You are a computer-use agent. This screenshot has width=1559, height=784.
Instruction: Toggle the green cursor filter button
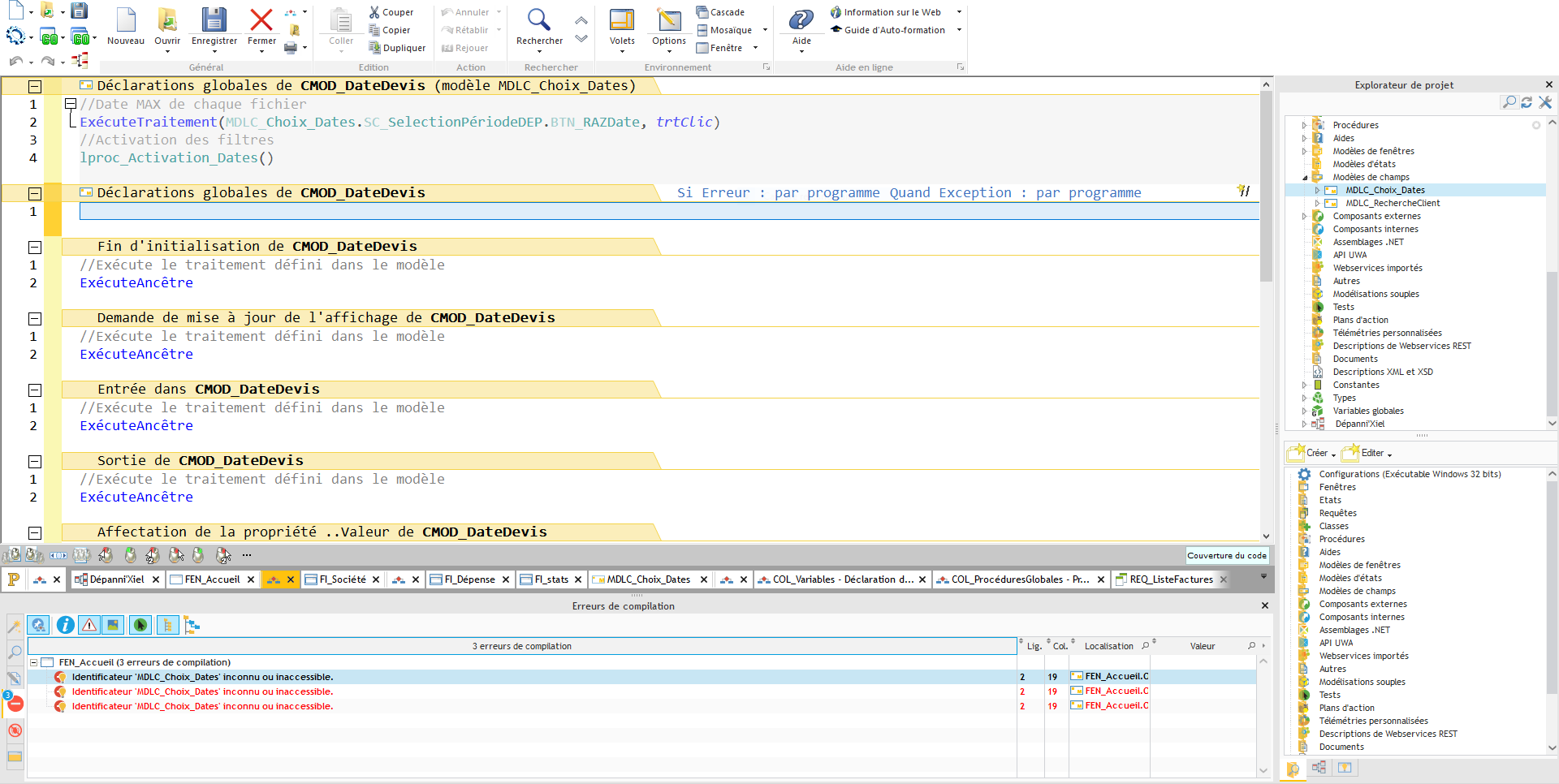pyautogui.click(x=140, y=625)
